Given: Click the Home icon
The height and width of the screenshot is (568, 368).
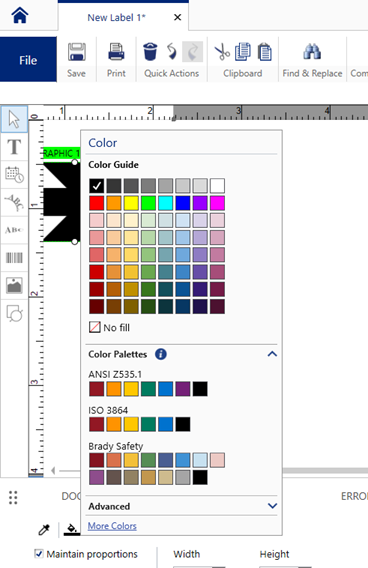Looking at the screenshot, I should coord(20,15).
